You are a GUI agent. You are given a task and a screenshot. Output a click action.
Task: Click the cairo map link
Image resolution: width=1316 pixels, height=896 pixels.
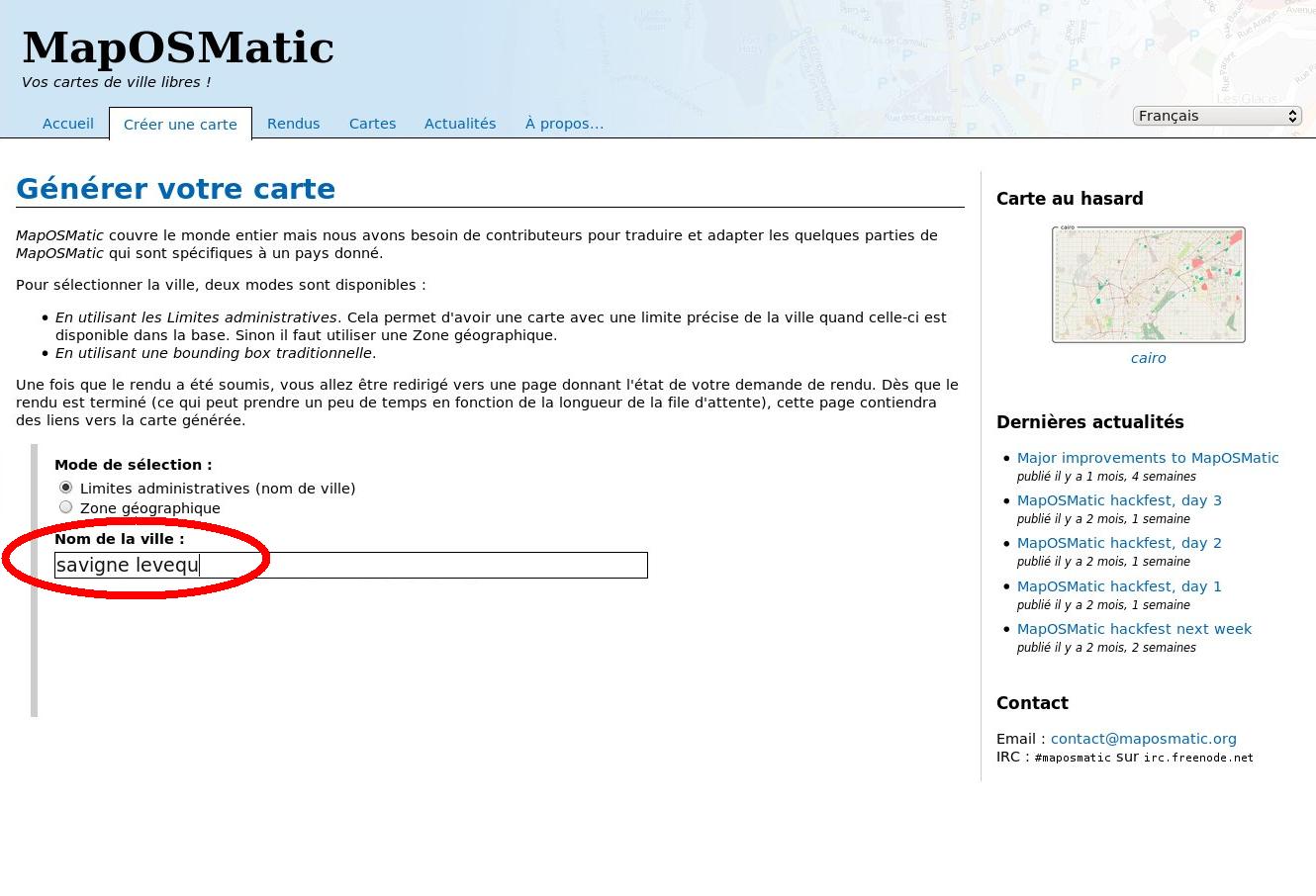[1148, 358]
